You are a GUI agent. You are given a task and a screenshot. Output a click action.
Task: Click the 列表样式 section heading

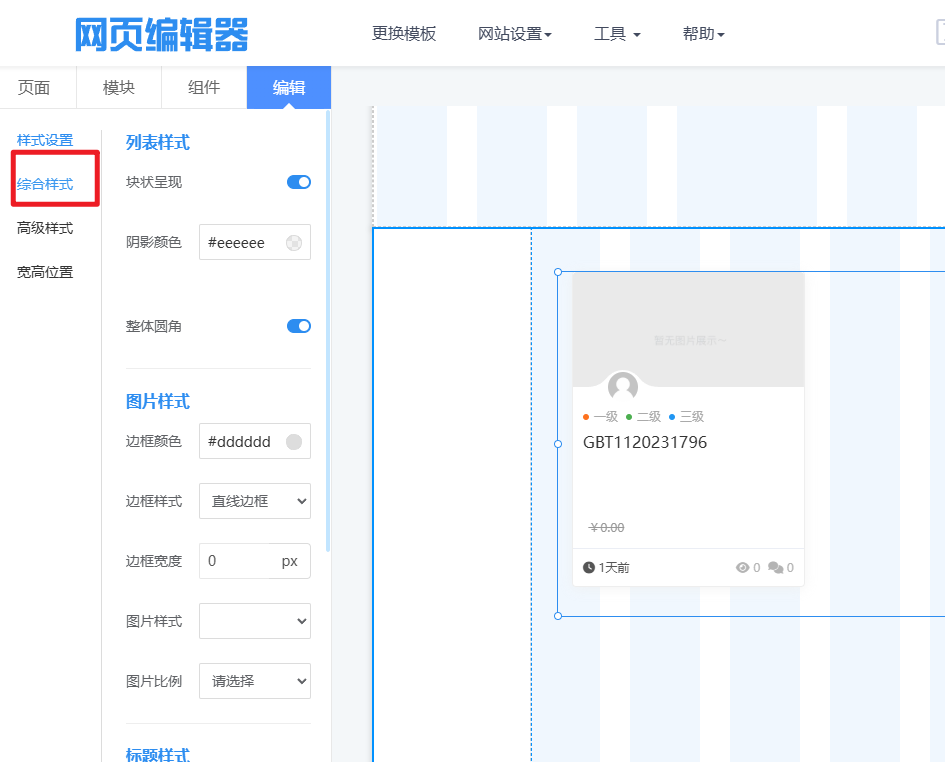pos(158,143)
